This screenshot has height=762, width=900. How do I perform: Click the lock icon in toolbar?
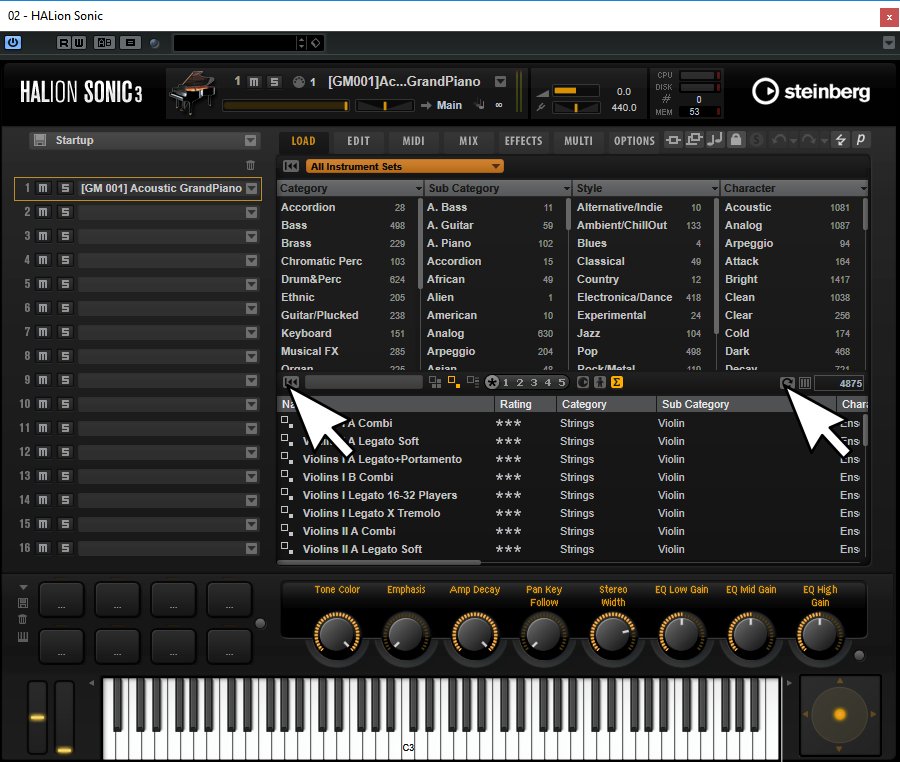point(736,139)
